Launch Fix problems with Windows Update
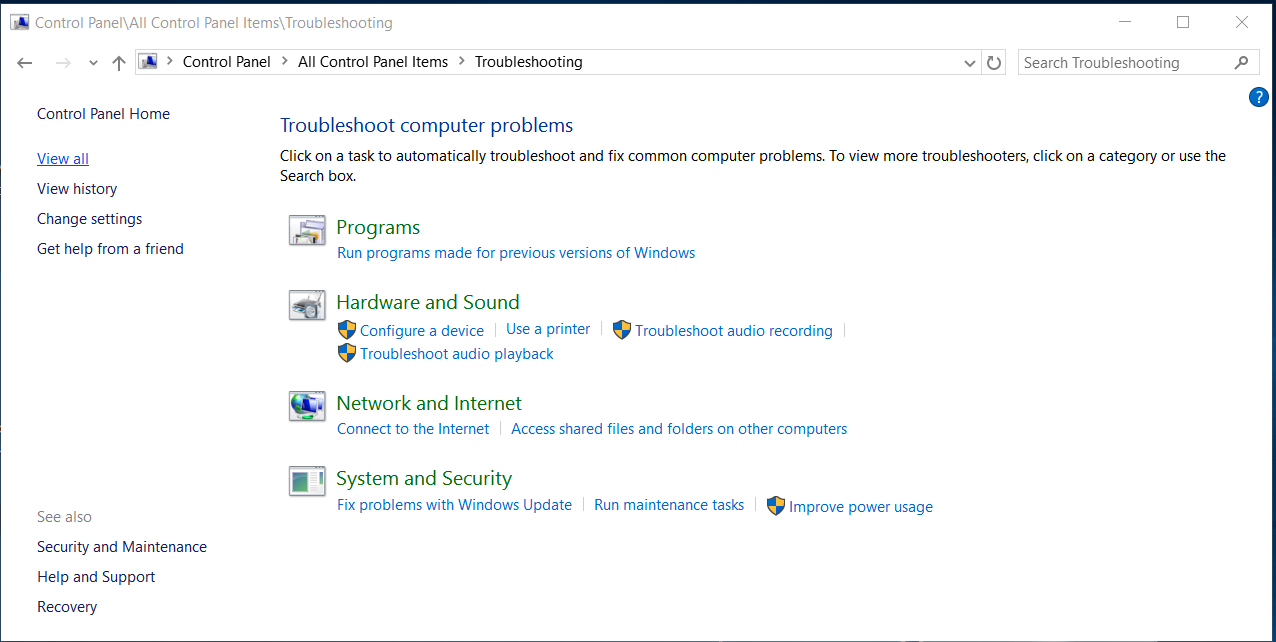This screenshot has width=1276, height=642. coord(454,505)
